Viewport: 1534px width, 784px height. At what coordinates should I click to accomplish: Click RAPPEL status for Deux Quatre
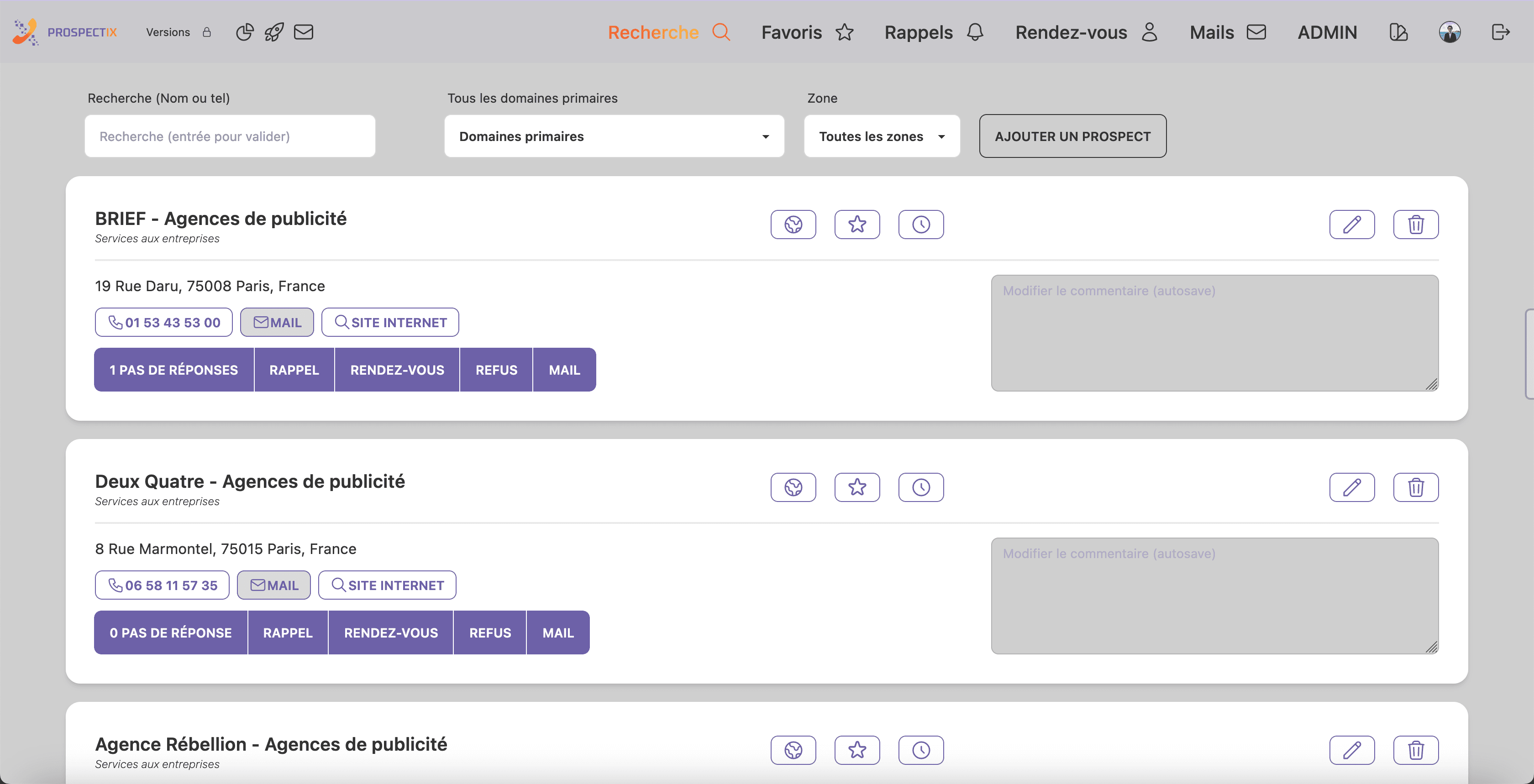[288, 633]
